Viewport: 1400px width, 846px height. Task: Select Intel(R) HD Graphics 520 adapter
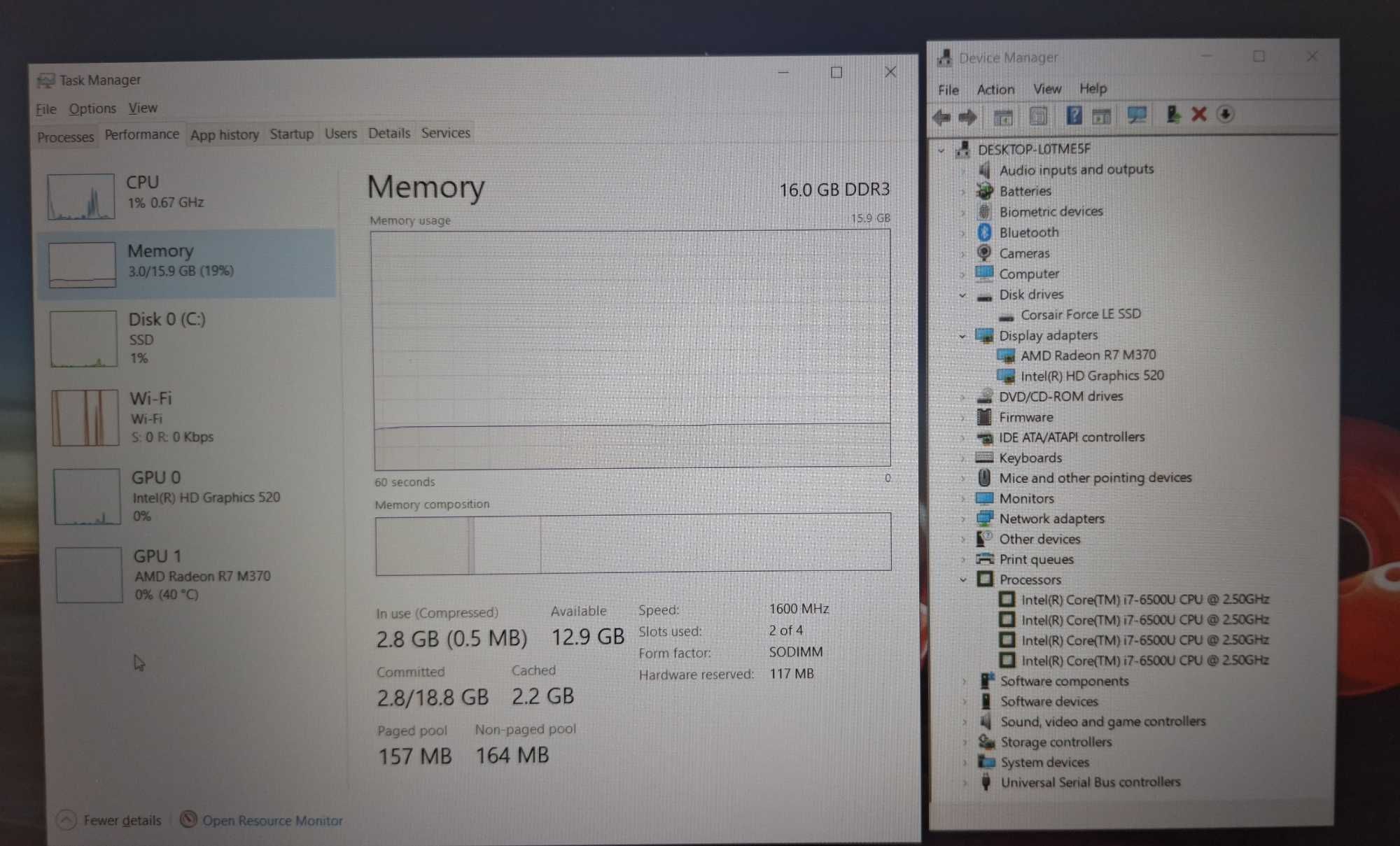(1092, 376)
